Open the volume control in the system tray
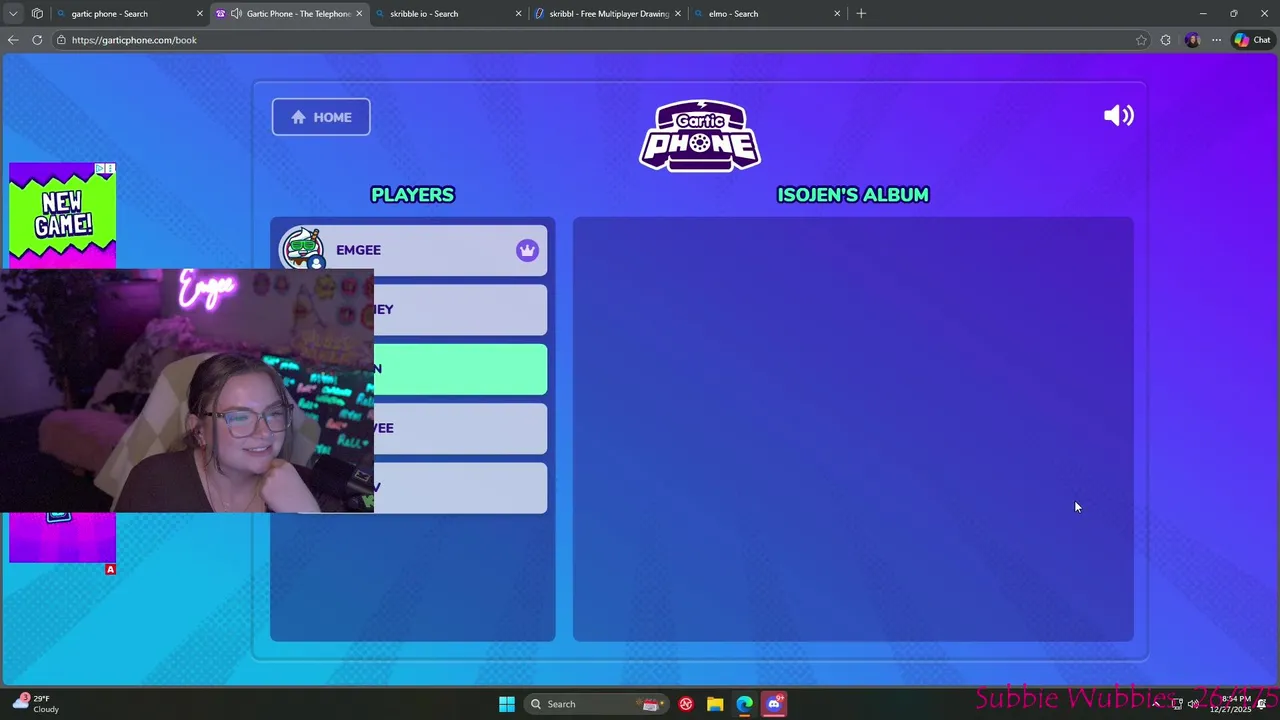 [1193, 704]
